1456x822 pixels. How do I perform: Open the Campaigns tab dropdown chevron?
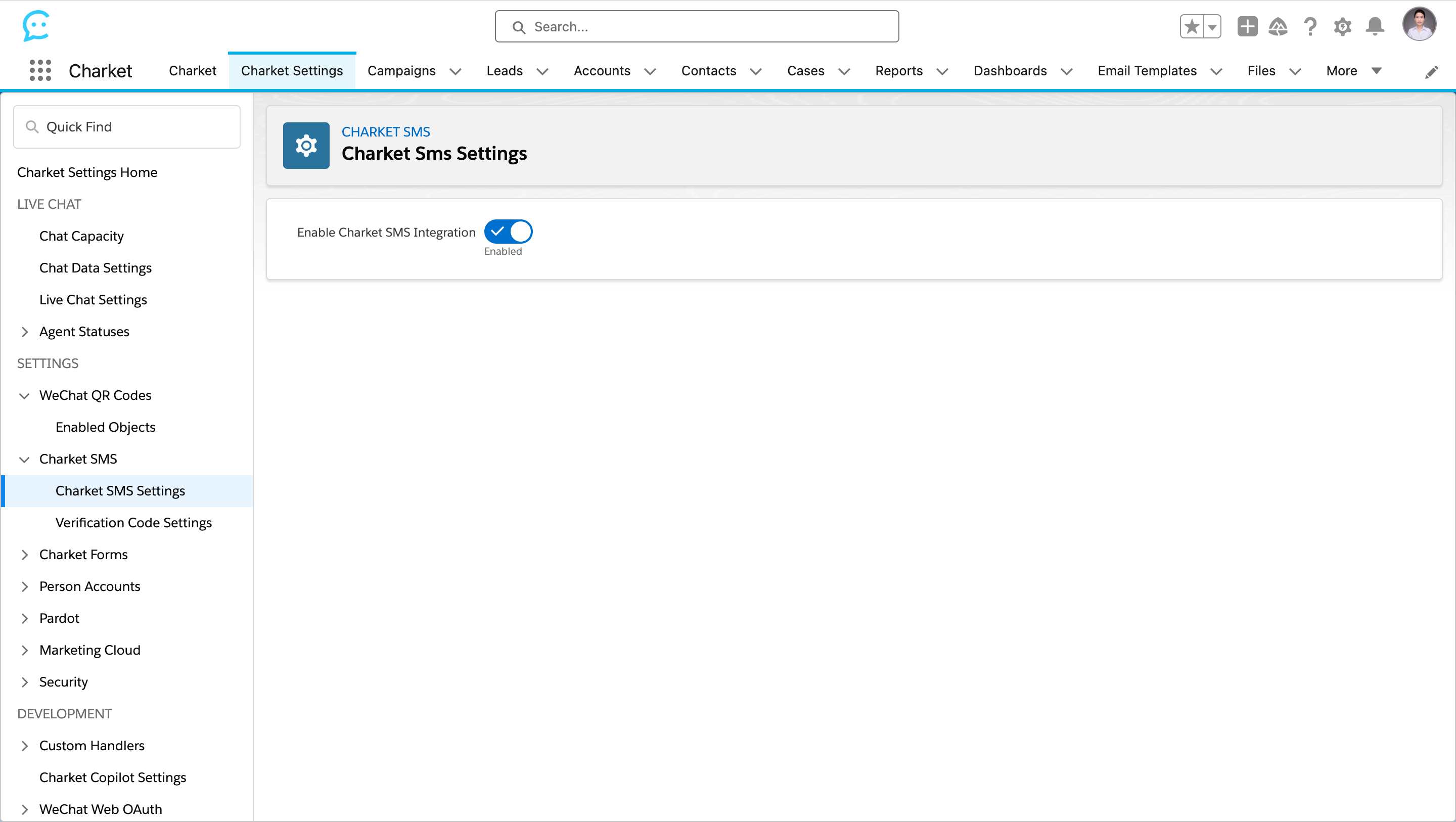coord(456,71)
